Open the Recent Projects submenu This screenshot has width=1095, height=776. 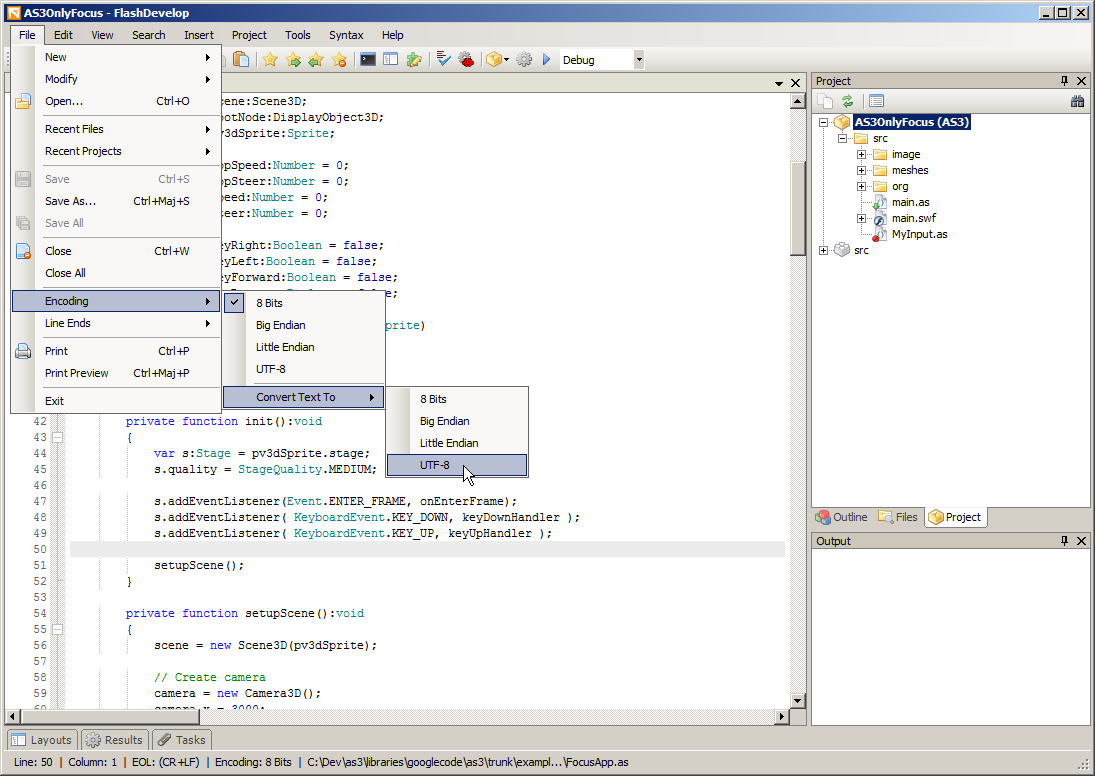tap(116, 151)
